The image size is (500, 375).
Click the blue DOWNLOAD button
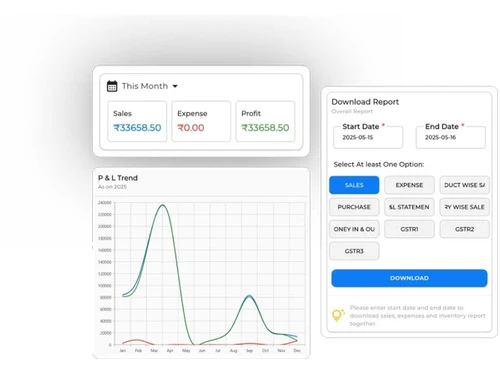(x=409, y=278)
